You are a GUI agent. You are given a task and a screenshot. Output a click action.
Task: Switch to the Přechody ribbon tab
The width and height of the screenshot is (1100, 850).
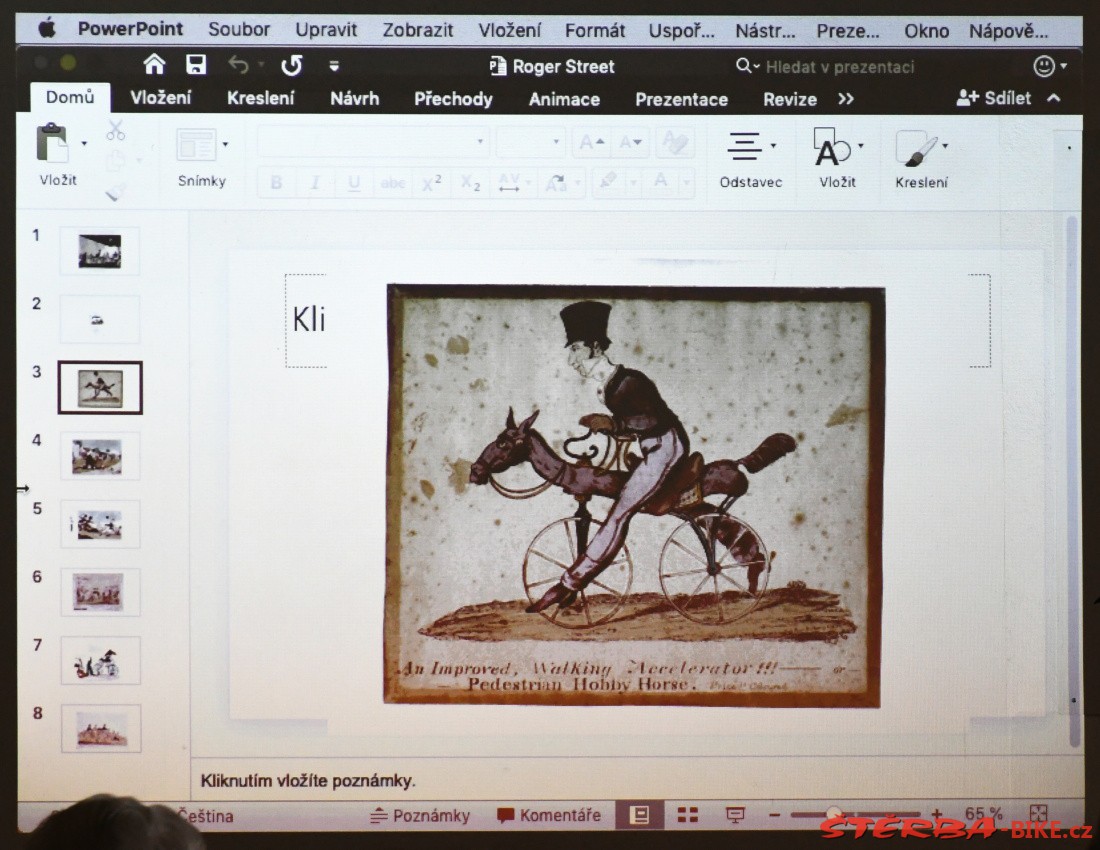[453, 99]
